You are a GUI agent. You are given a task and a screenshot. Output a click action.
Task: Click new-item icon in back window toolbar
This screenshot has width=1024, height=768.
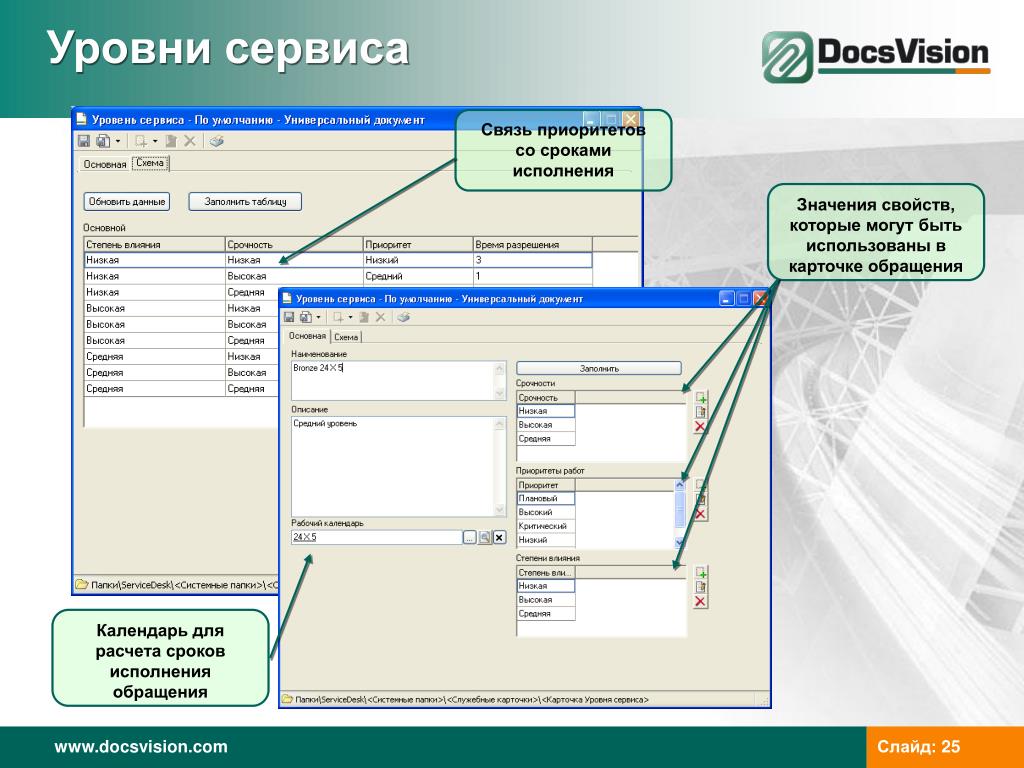coord(140,140)
